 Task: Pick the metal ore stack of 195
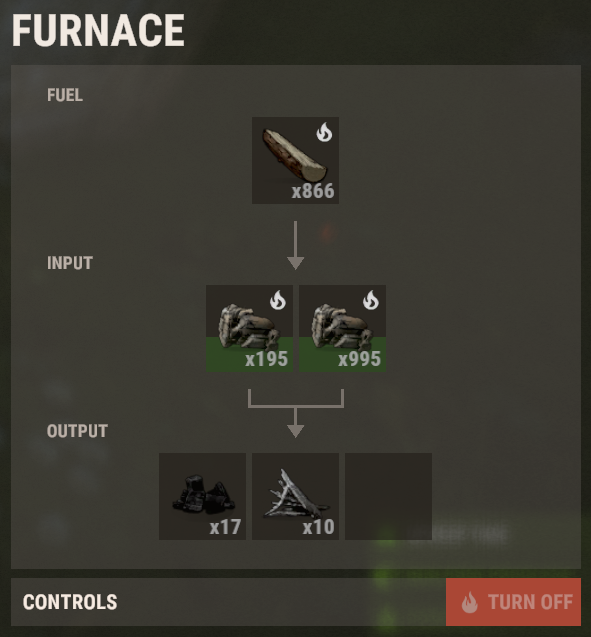point(249,328)
